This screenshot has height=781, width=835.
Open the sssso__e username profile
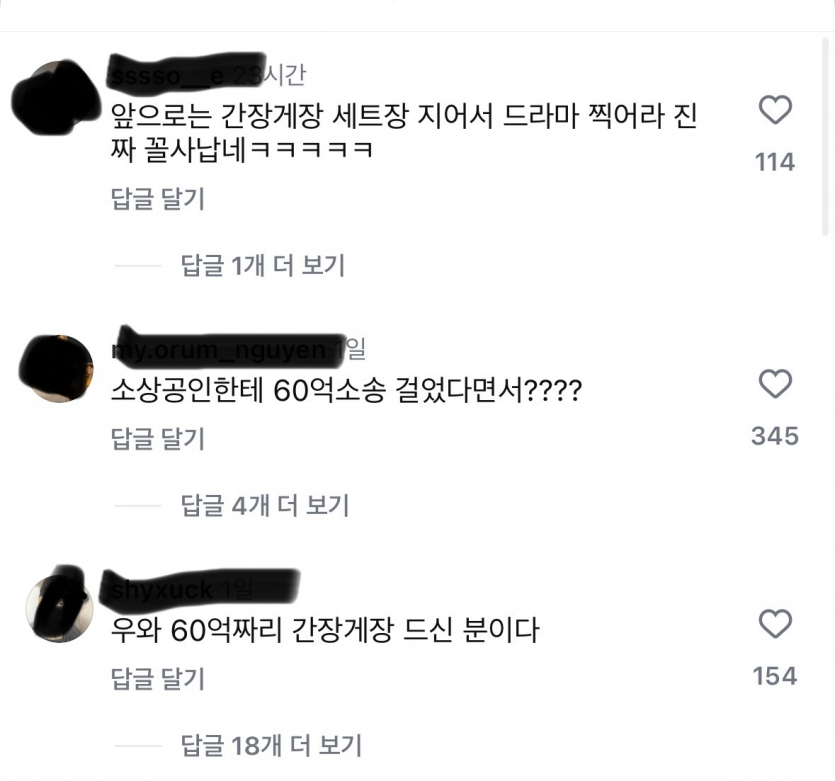point(168,76)
